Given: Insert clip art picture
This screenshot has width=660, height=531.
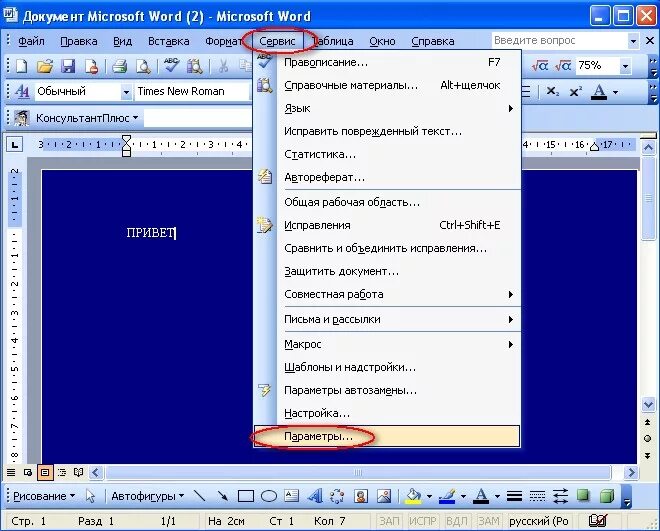Looking at the screenshot, I should tap(360, 496).
